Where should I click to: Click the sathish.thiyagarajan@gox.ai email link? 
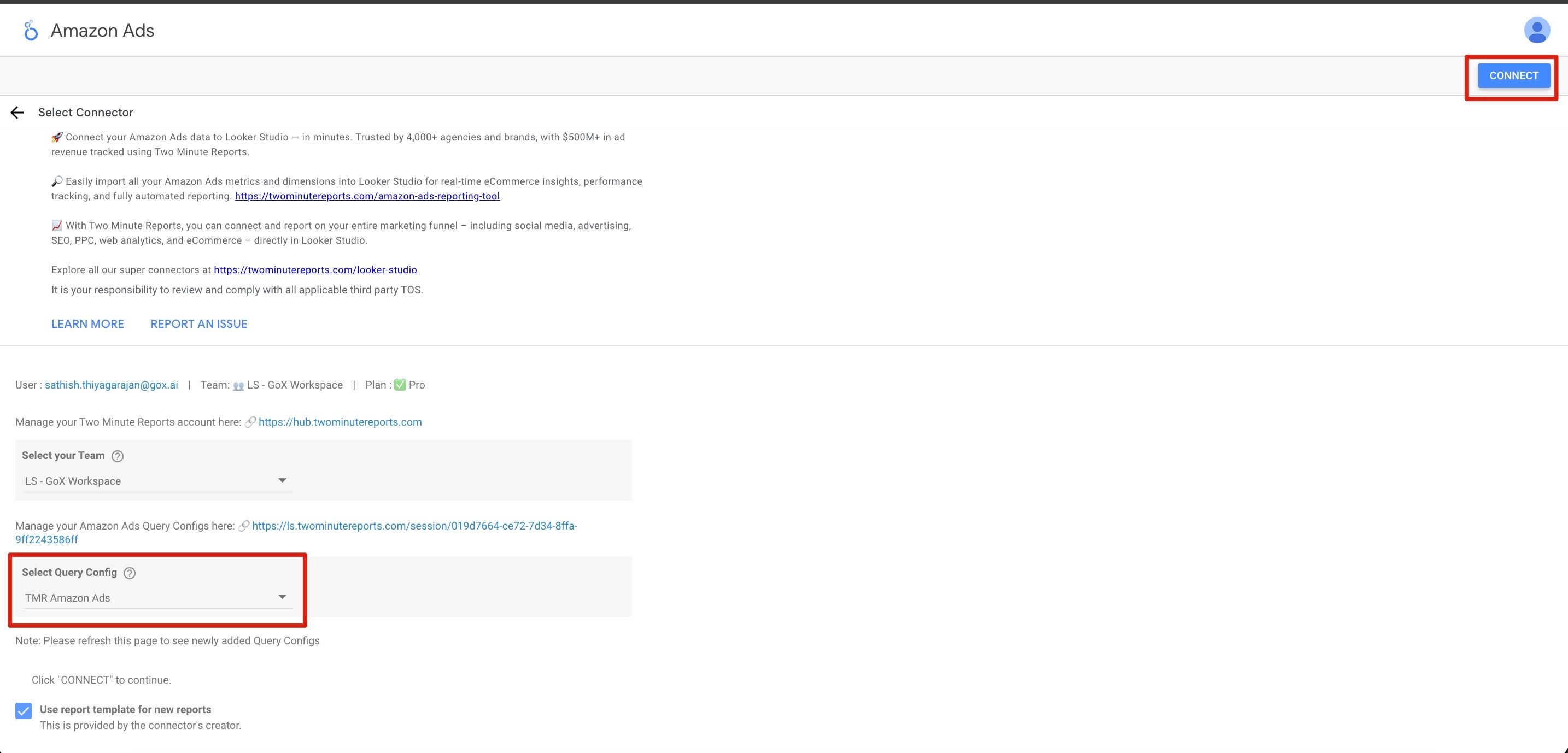(x=111, y=384)
